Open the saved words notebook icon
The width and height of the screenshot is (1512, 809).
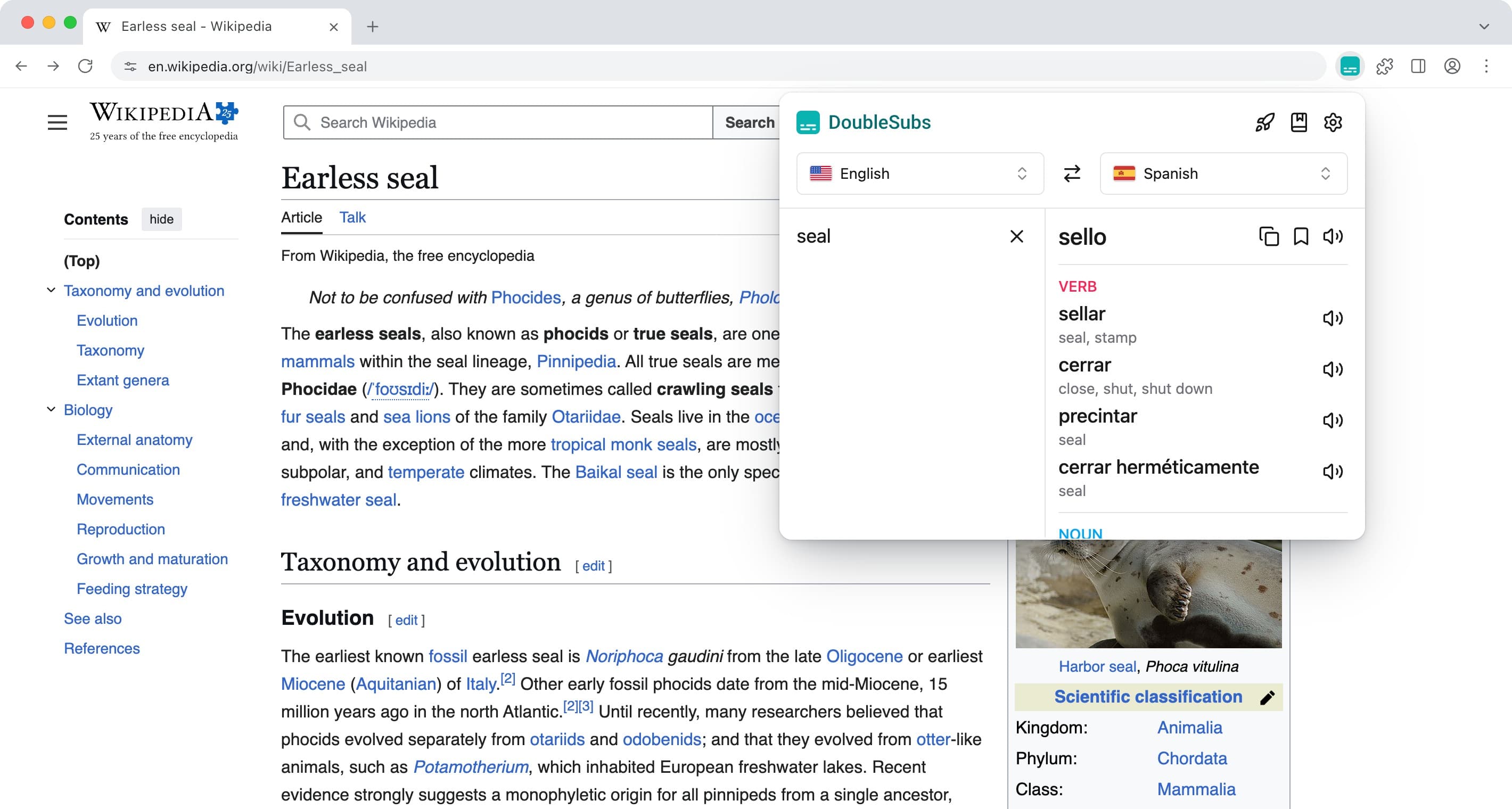(x=1299, y=122)
